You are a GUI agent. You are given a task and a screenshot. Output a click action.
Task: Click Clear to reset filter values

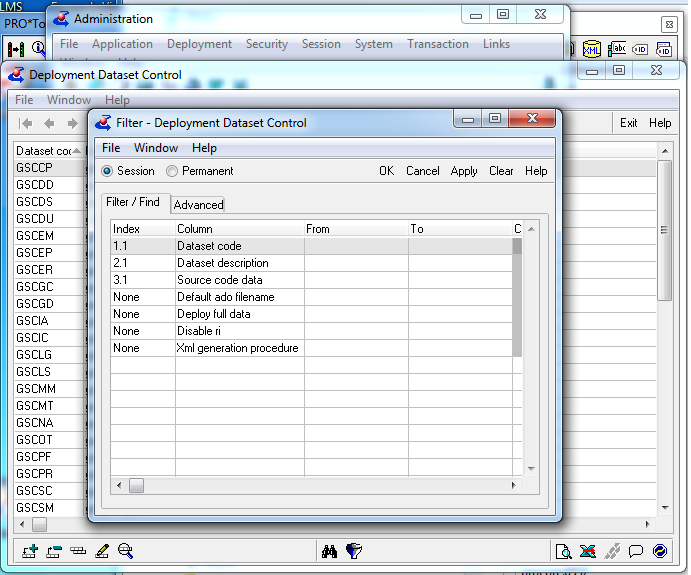501,171
